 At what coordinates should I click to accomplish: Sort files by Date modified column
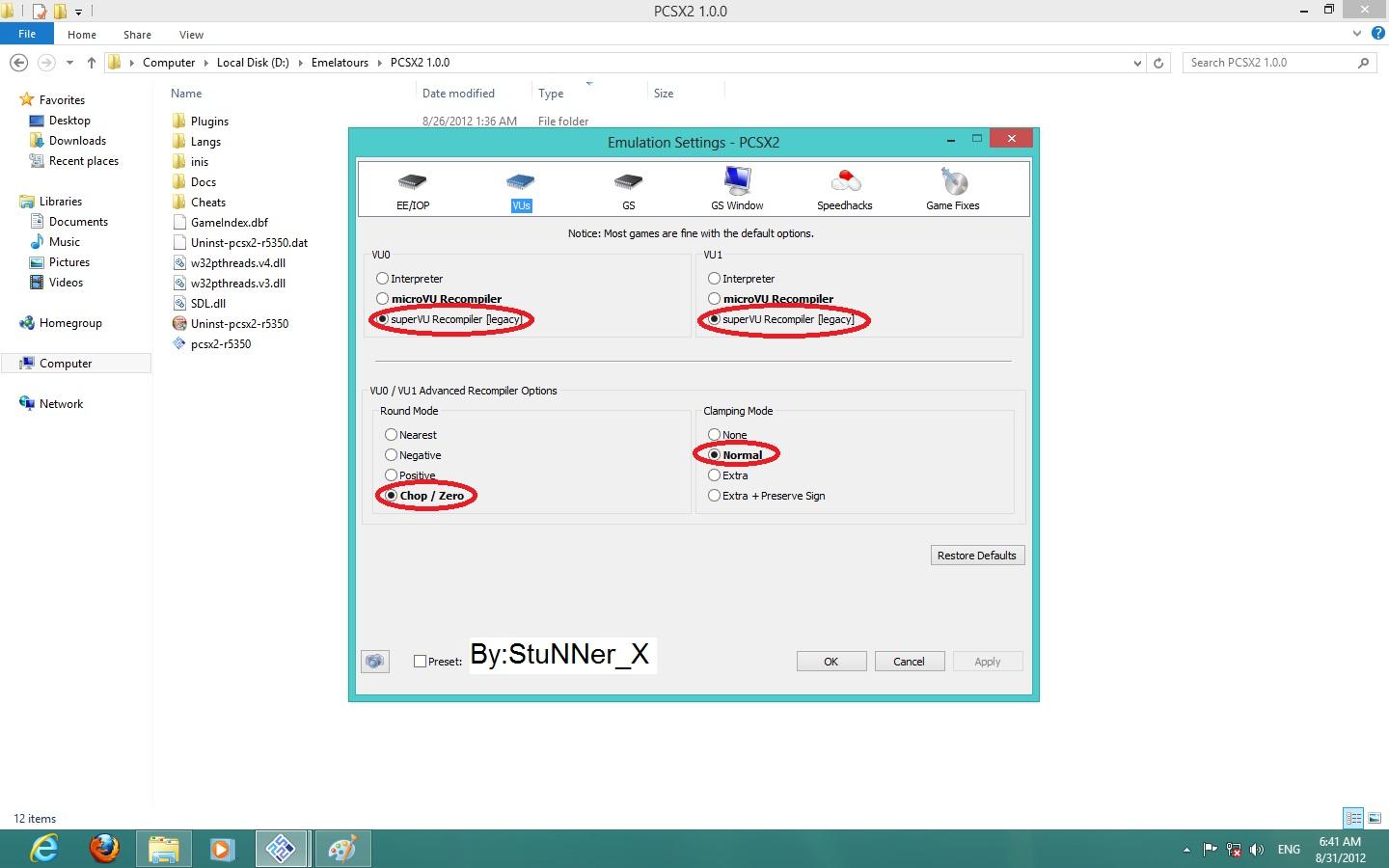point(458,94)
